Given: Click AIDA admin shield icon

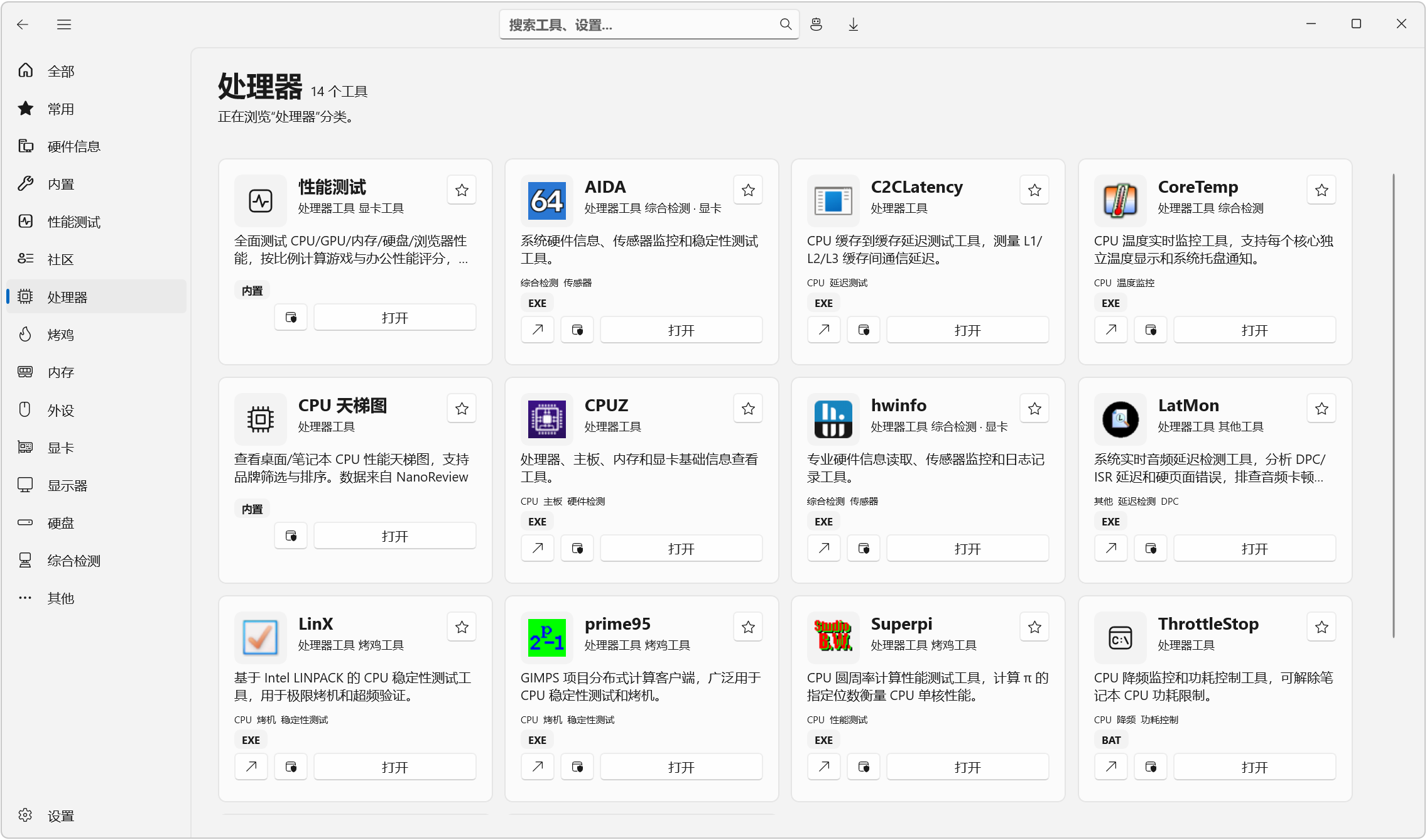Looking at the screenshot, I should 577,330.
